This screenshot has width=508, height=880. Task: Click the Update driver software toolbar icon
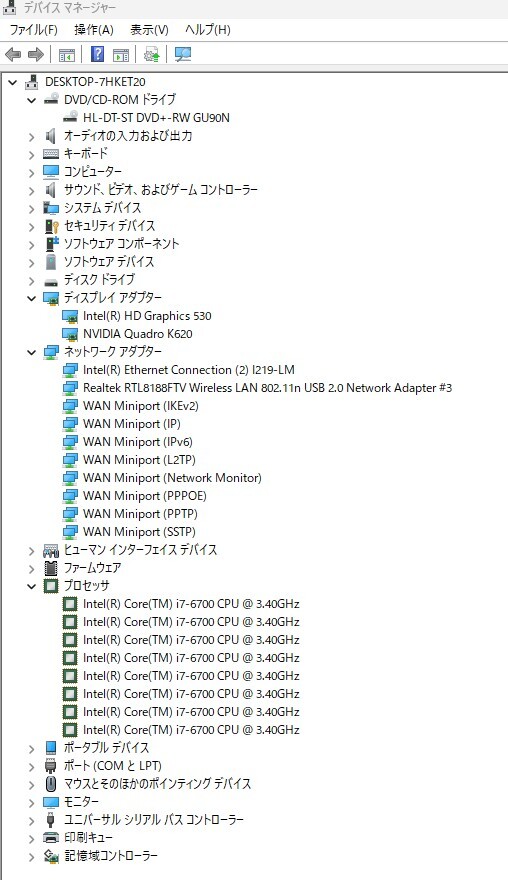(x=152, y=54)
